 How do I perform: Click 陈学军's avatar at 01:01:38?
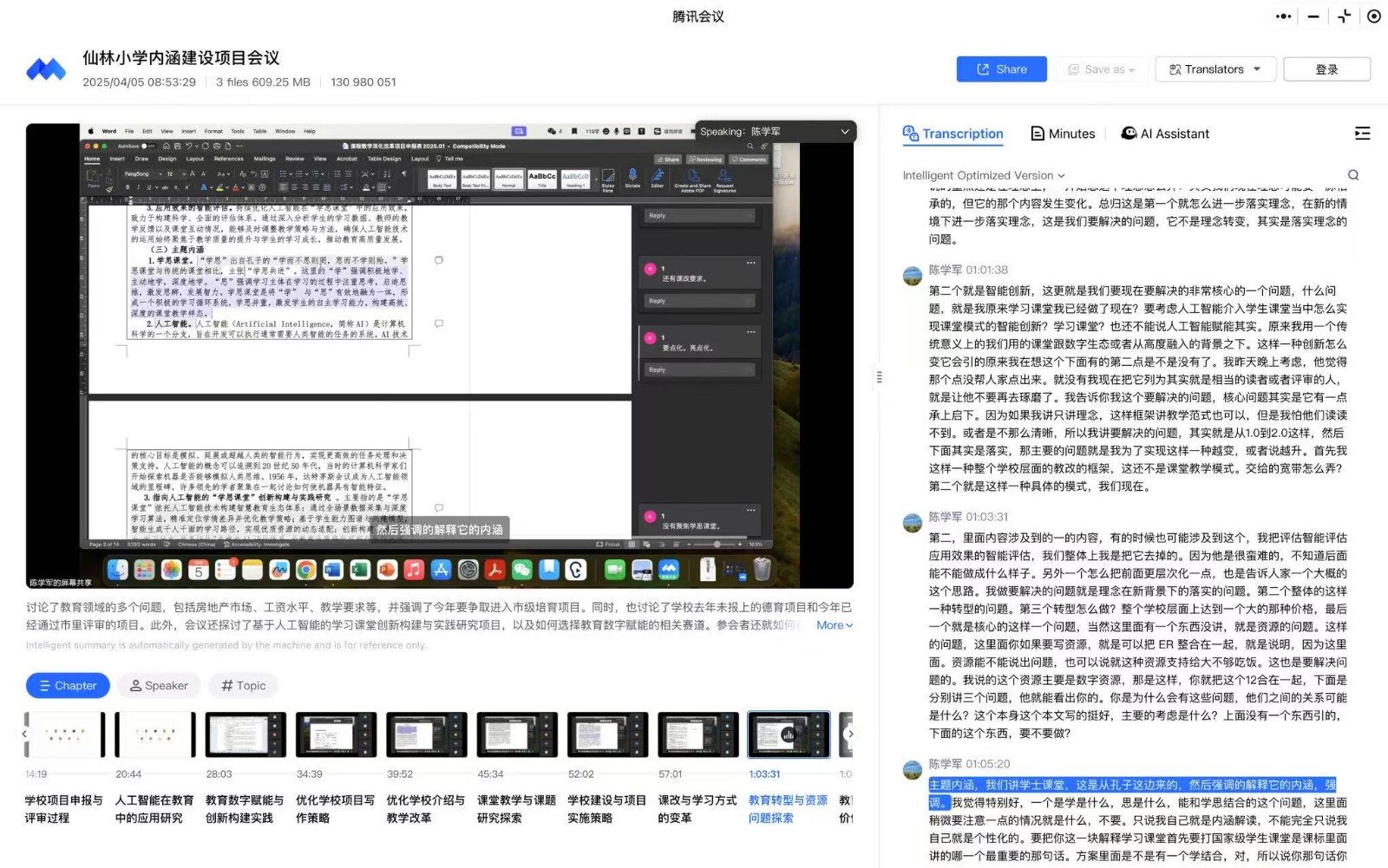pos(913,276)
